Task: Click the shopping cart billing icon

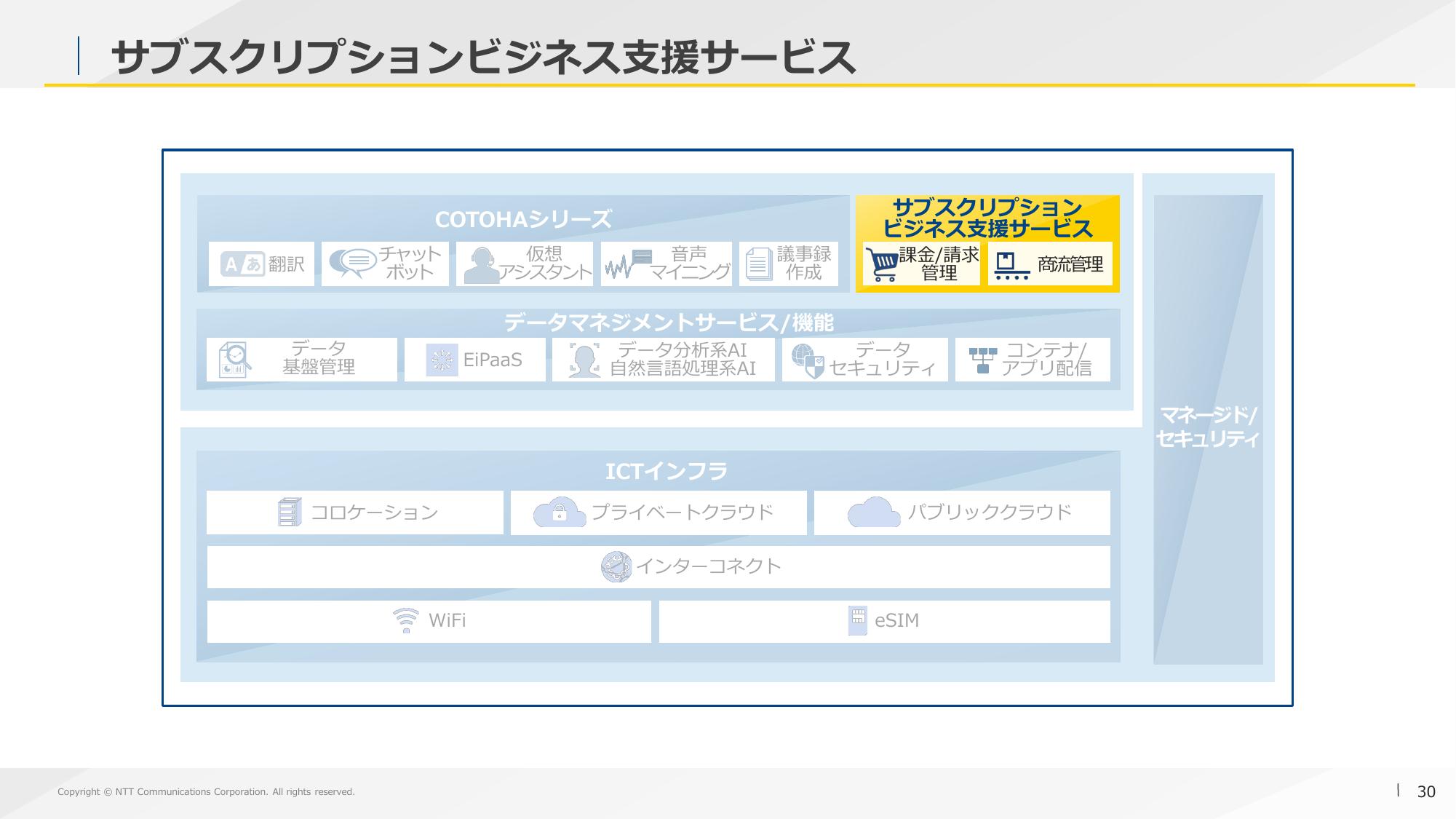Action: tap(882, 264)
